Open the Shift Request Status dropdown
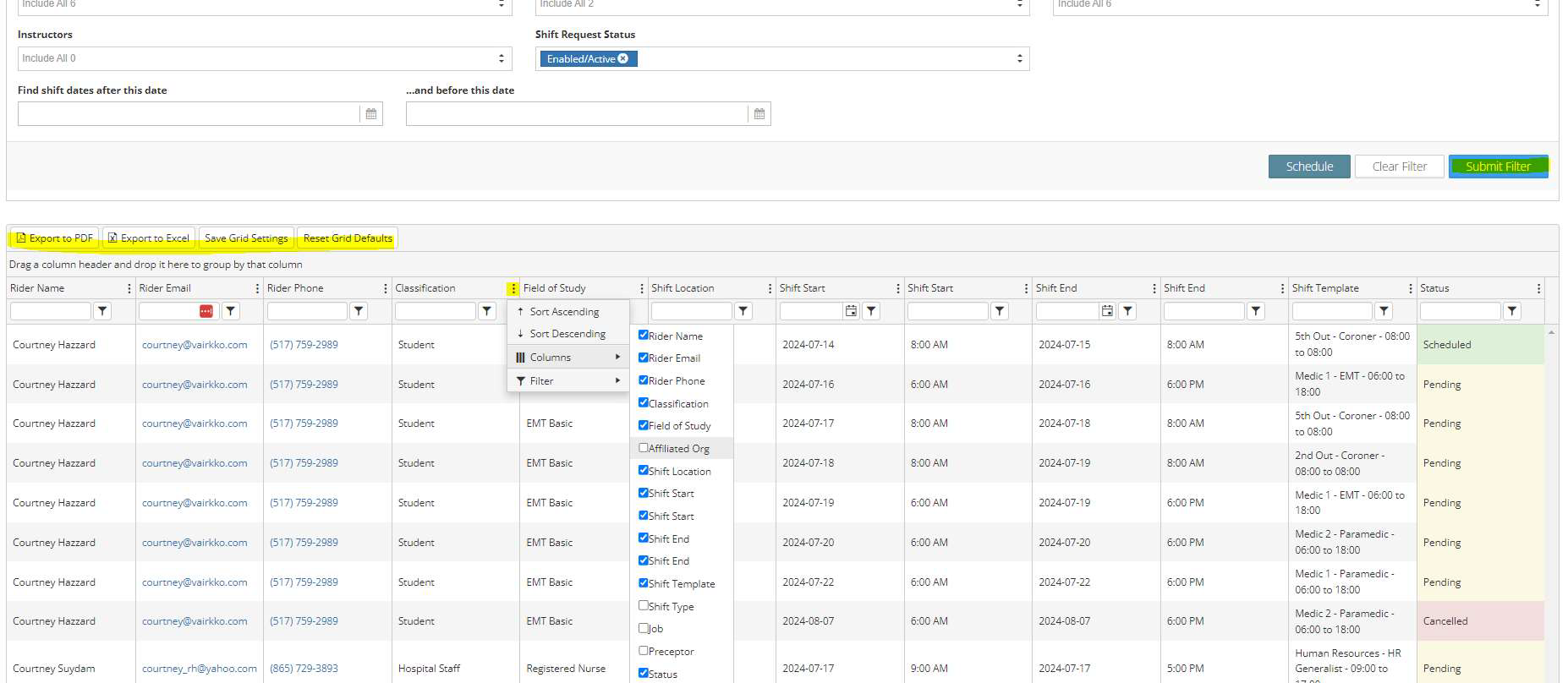This screenshot has height=683, width=1568. [1019, 58]
